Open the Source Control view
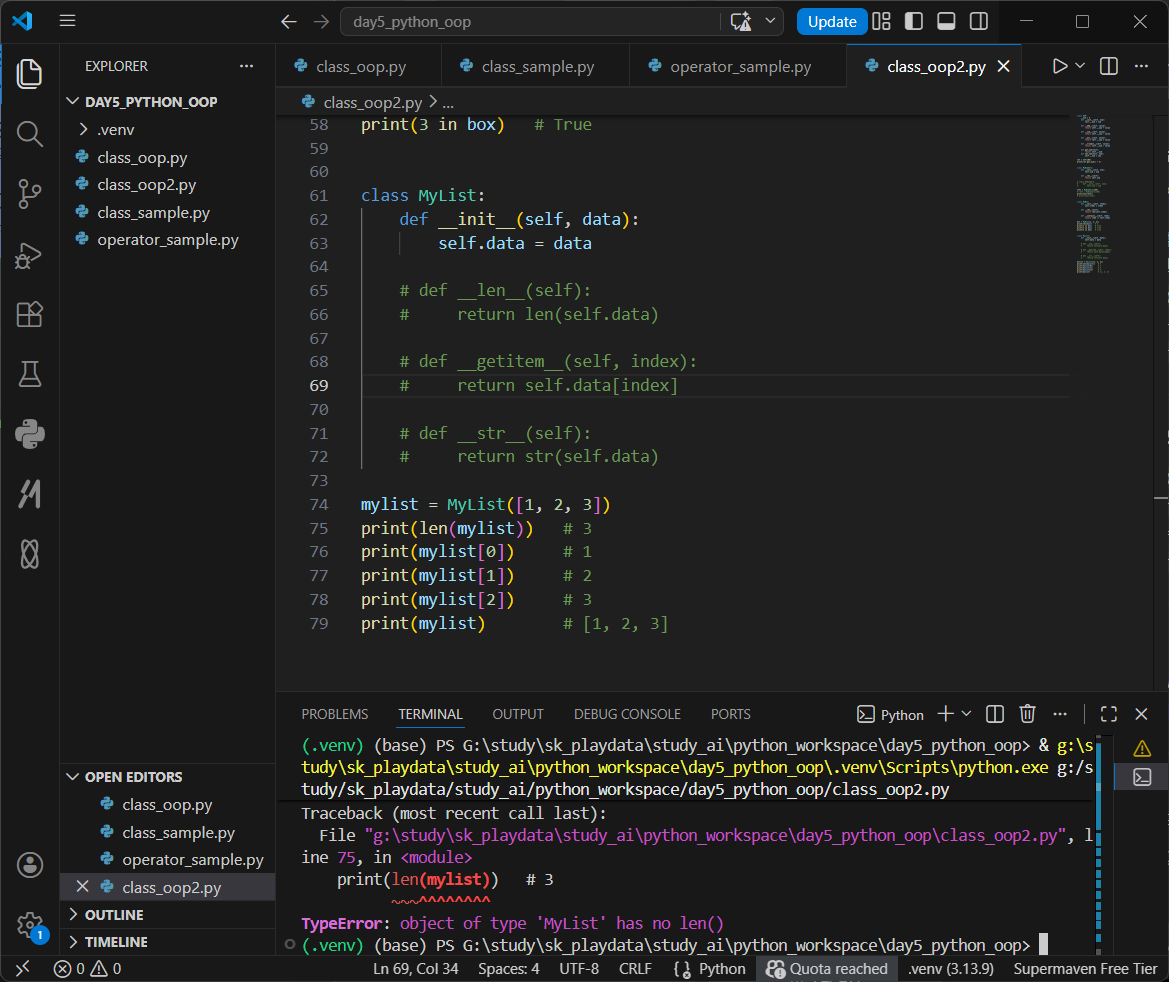 coord(29,194)
